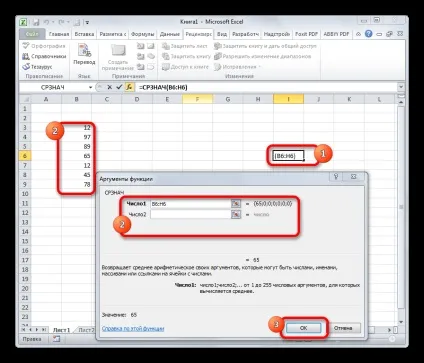
Task: Click the fx Insert Function icon
Action: pyautogui.click(x=129, y=87)
